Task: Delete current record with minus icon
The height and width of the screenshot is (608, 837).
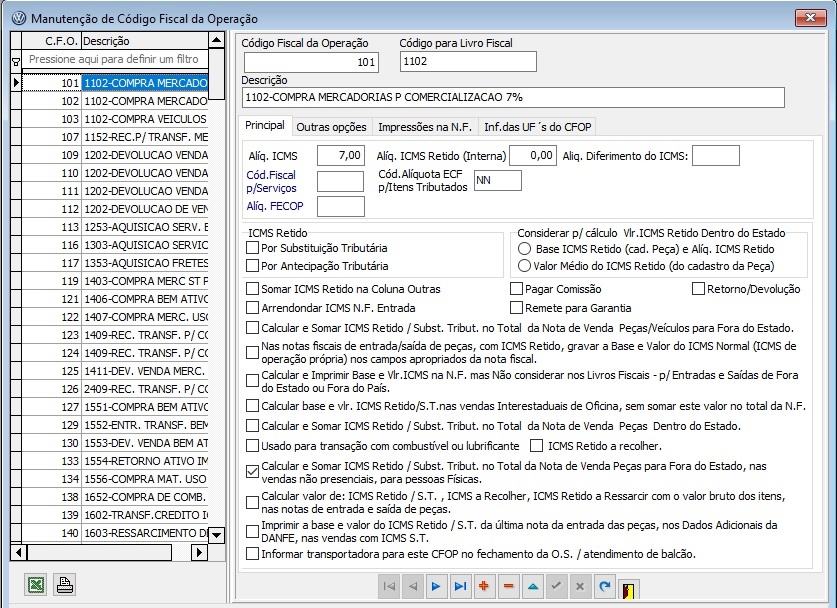Action: (508, 586)
